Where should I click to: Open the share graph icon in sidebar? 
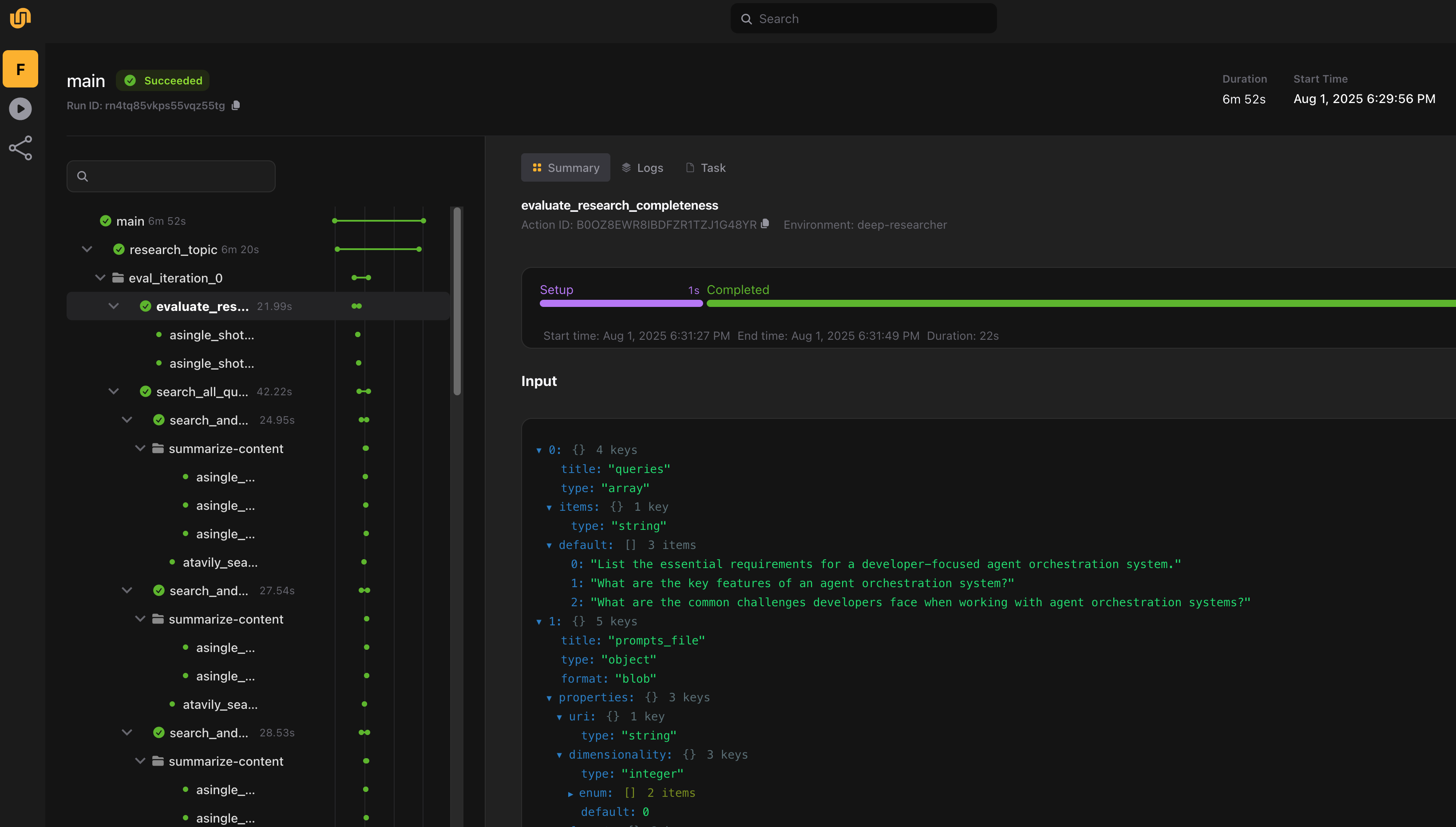pyautogui.click(x=20, y=148)
